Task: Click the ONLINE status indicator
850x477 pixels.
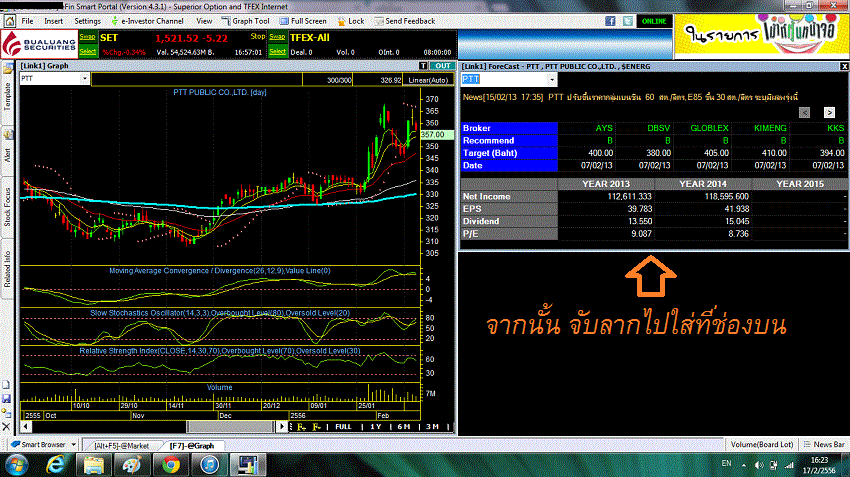Action: (x=654, y=21)
